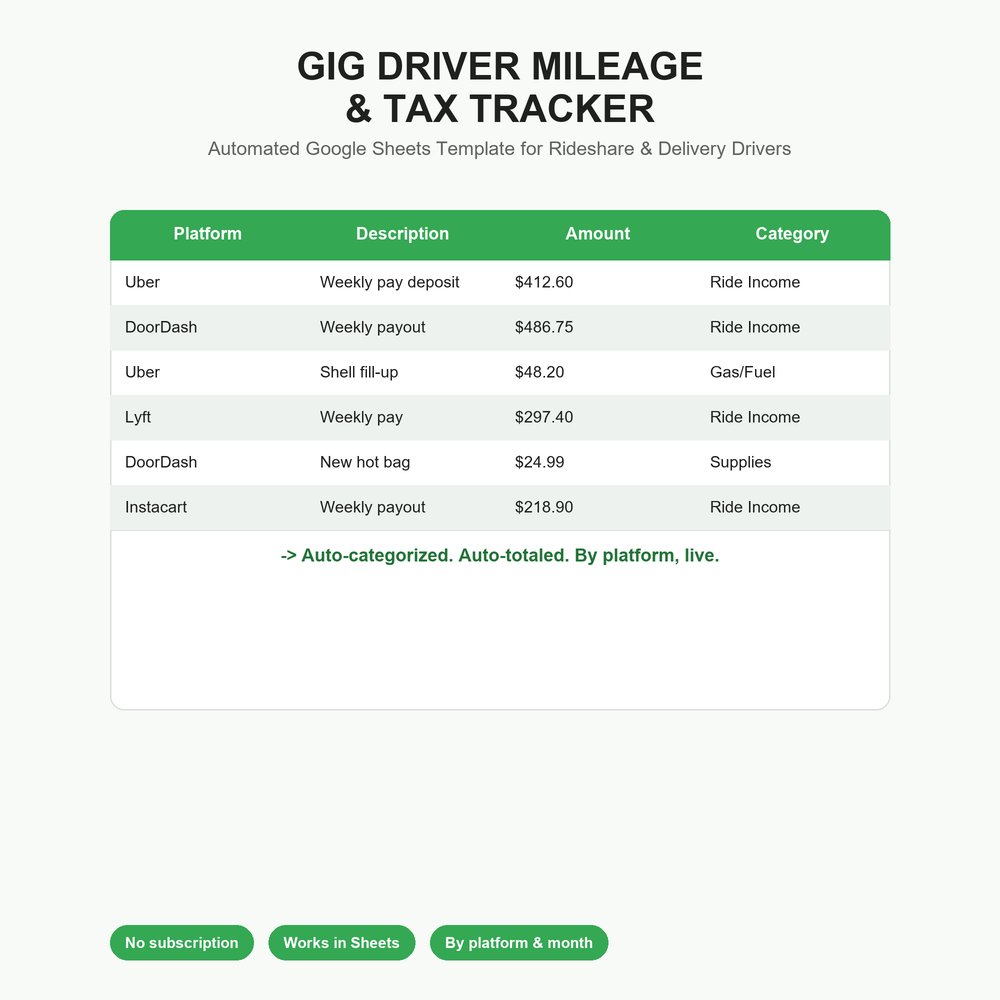Click the $218.90 amount cell

click(544, 508)
